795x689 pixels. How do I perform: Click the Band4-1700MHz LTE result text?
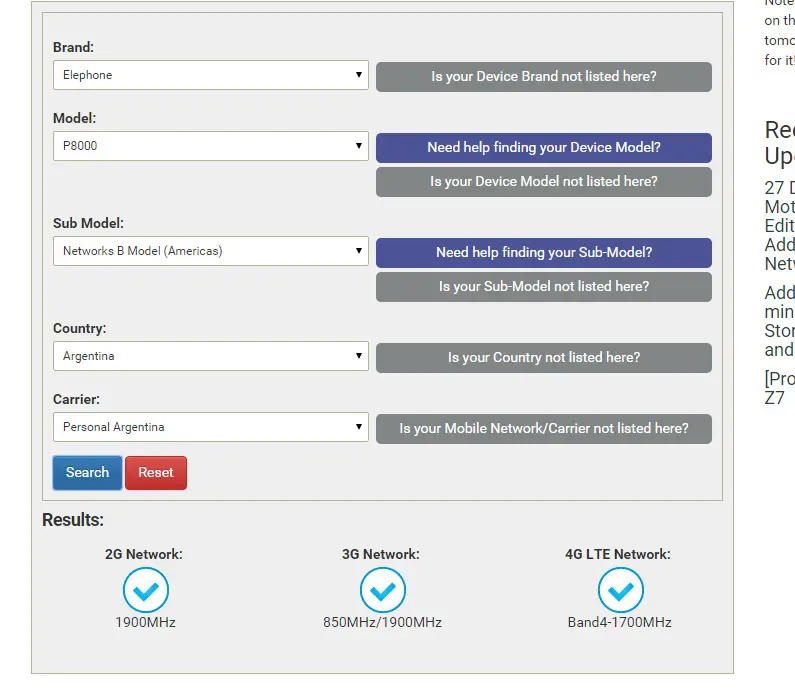tap(620, 623)
